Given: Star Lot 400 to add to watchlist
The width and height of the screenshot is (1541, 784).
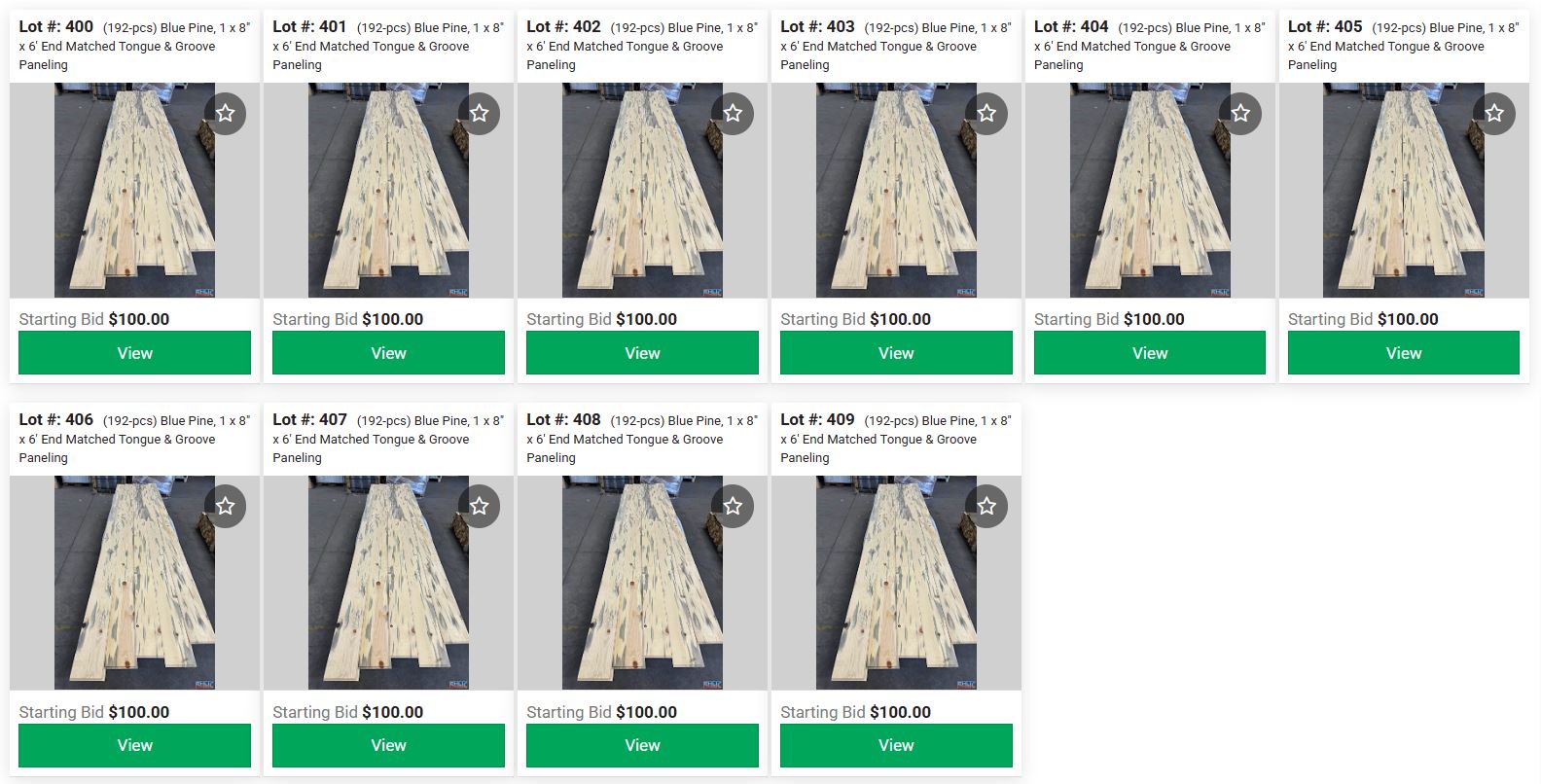Looking at the screenshot, I should 225,114.
